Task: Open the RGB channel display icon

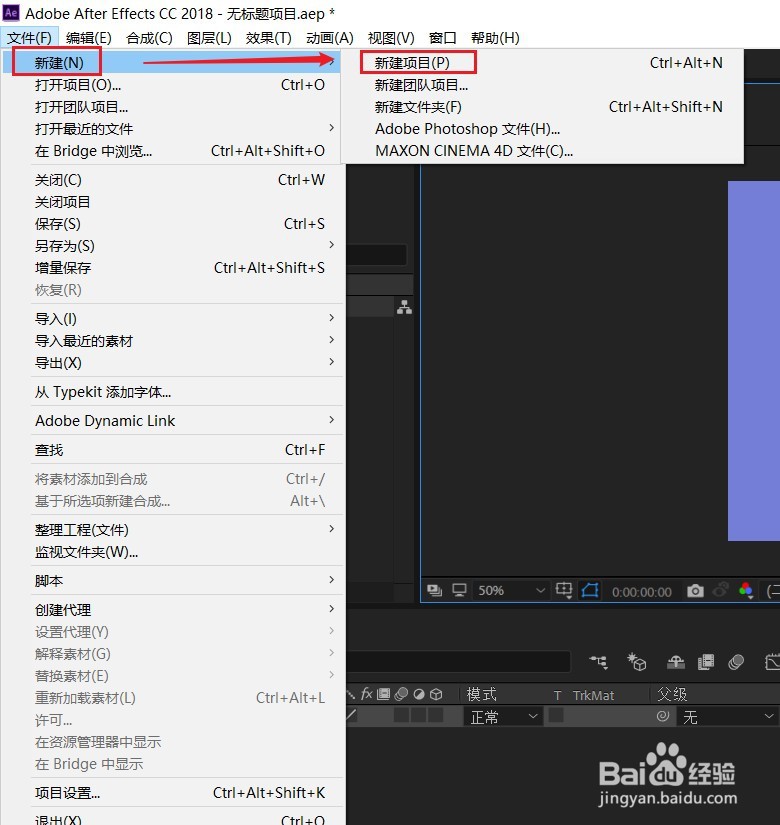Action: pos(746,590)
